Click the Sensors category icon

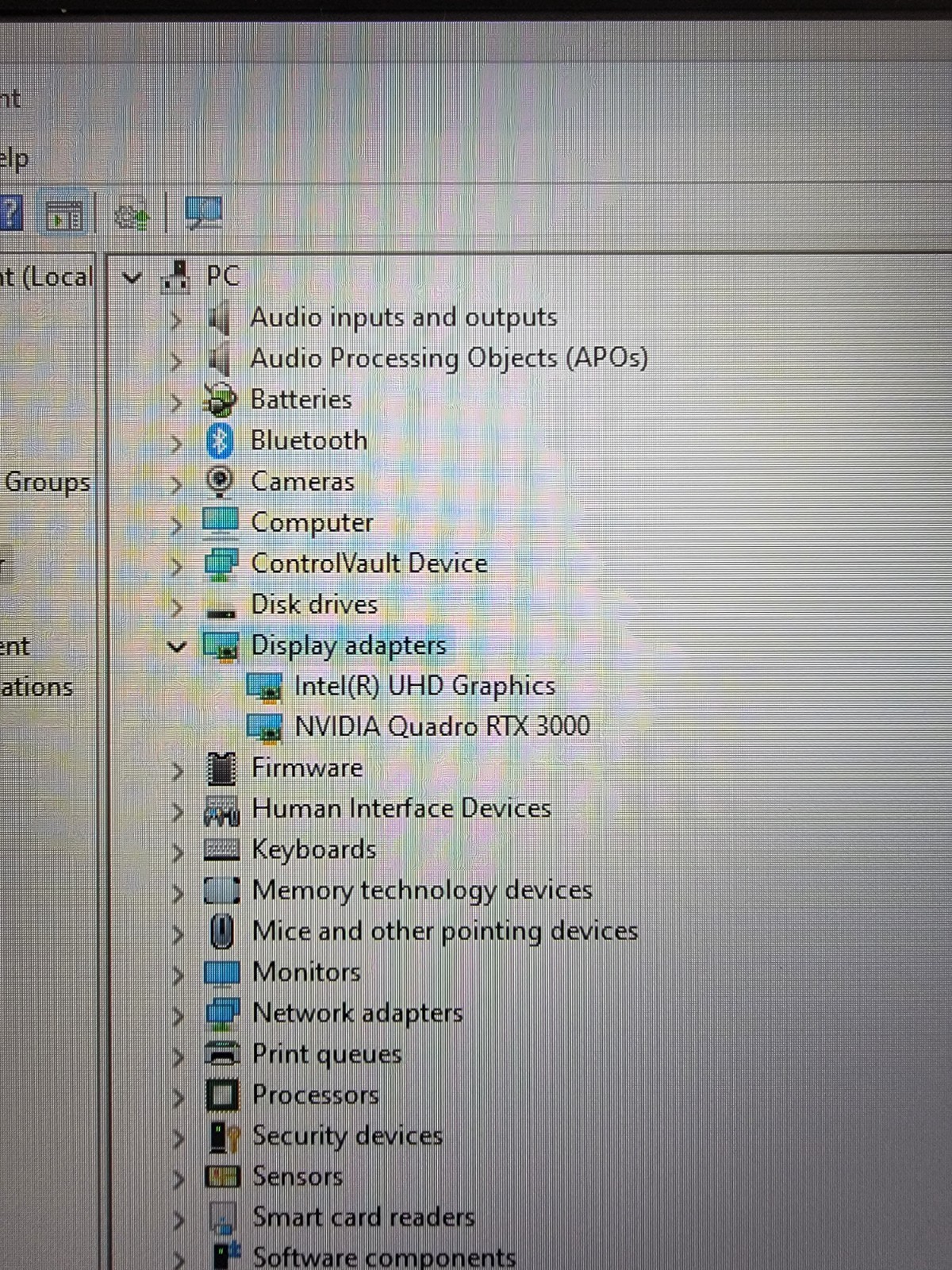pos(222,1176)
